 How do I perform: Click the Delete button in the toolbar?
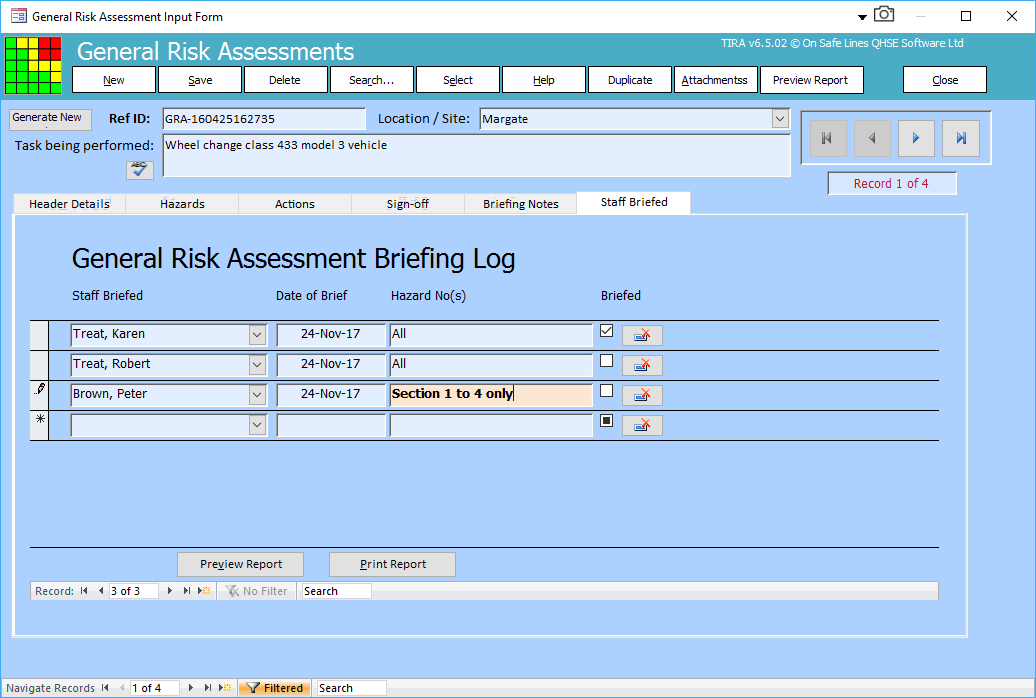click(285, 80)
